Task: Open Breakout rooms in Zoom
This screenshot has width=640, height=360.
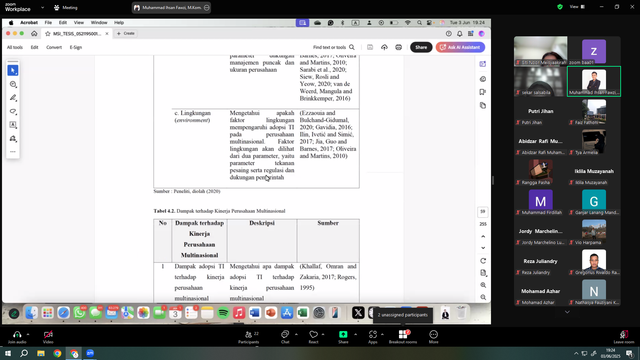Action: tap(403, 337)
